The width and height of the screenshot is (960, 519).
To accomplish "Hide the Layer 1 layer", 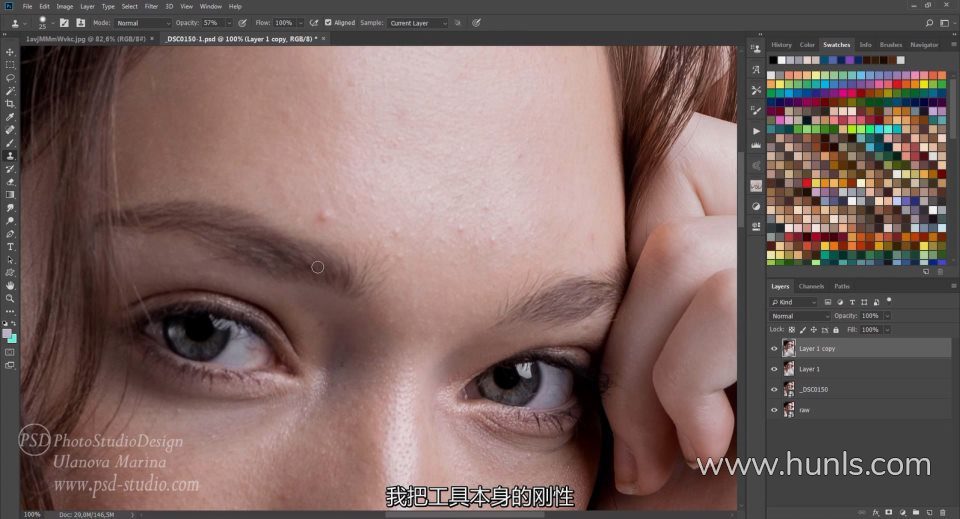I will pos(774,369).
